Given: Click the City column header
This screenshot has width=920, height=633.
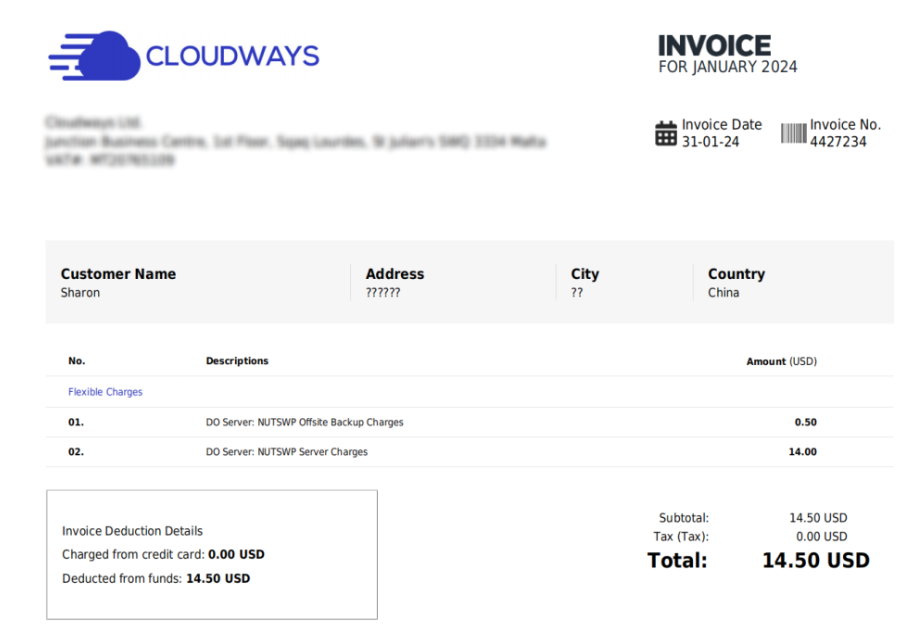Looking at the screenshot, I should click(585, 274).
